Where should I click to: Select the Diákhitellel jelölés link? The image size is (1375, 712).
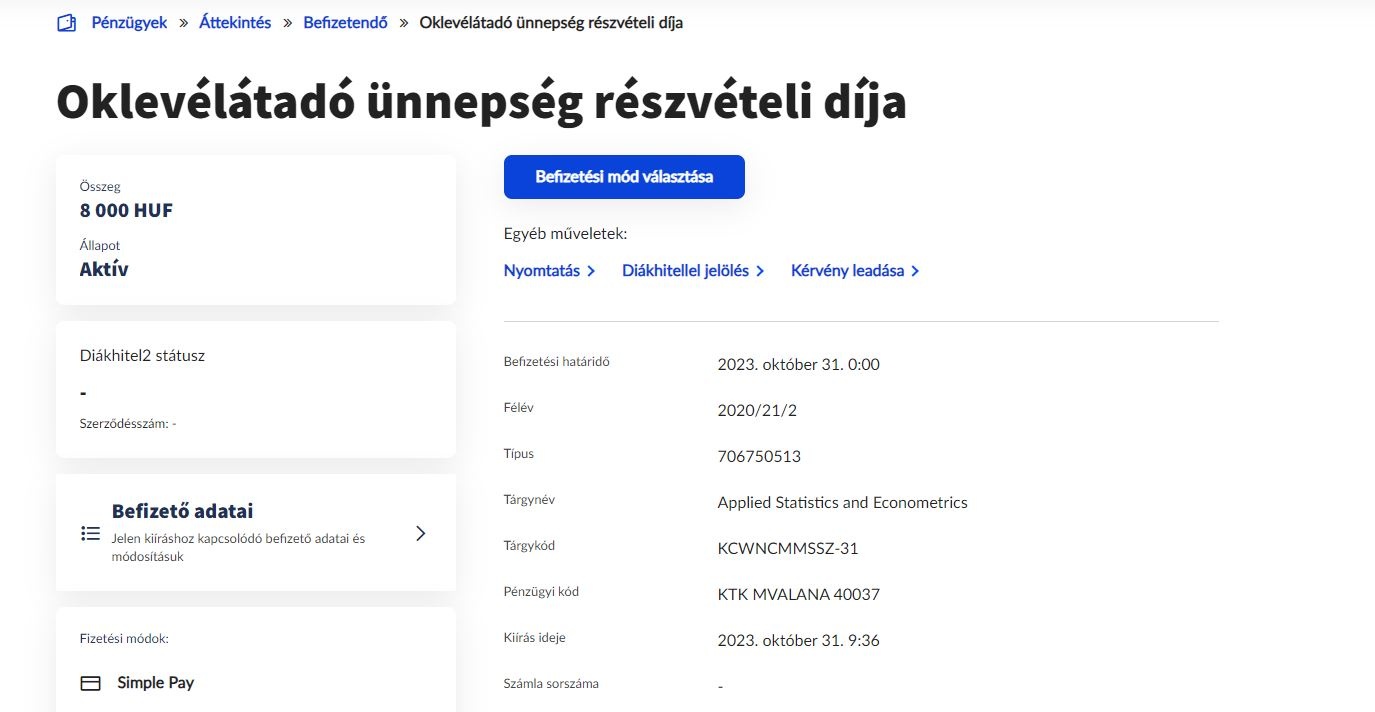click(x=685, y=271)
